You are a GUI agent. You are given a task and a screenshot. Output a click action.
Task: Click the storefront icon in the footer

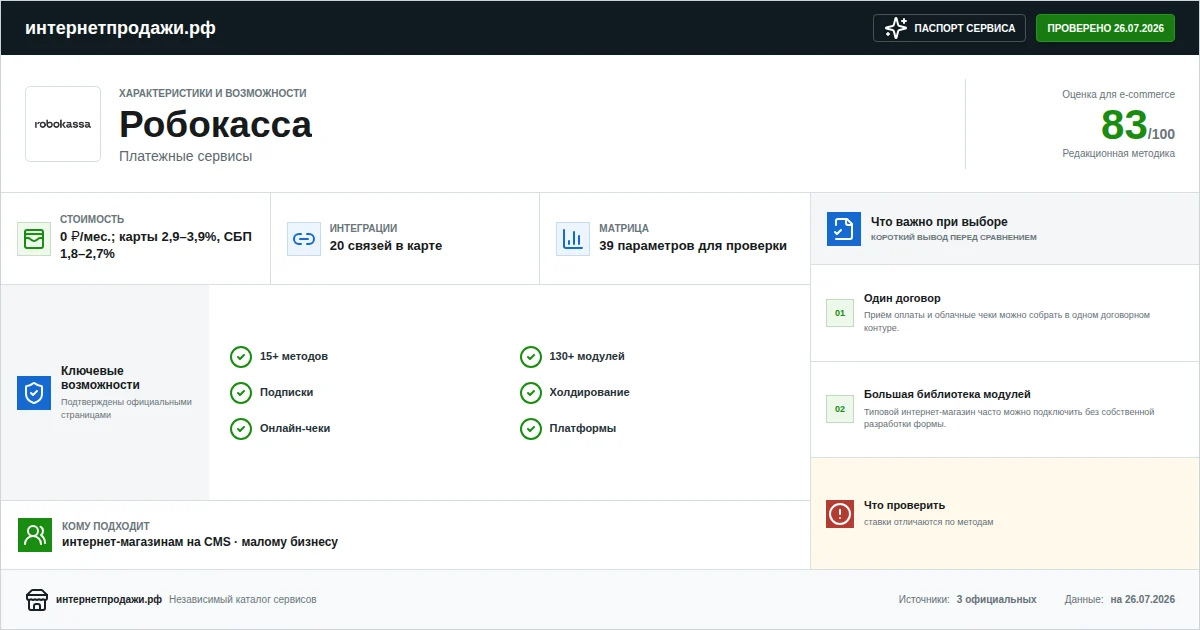[x=37, y=599]
